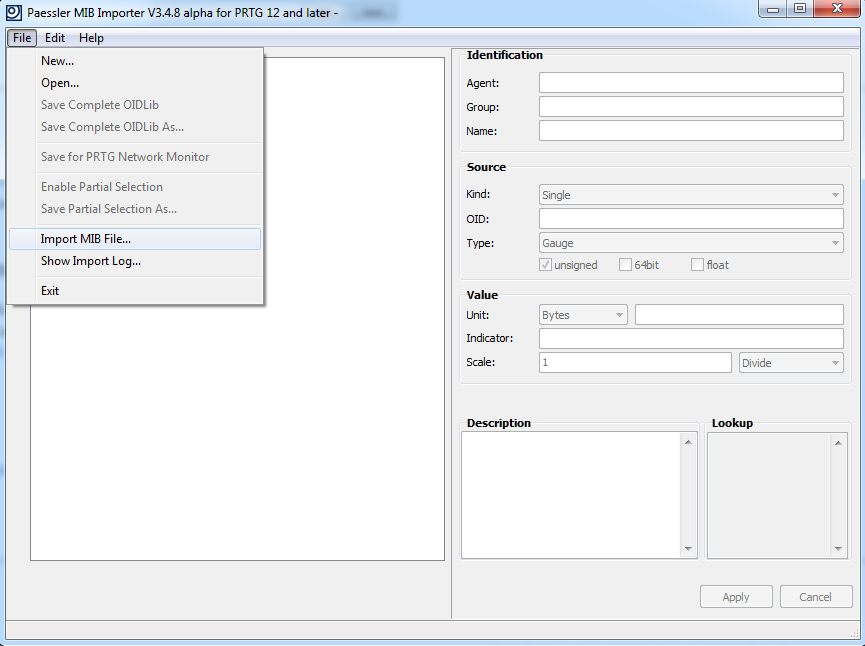Click inside the Description text area
This screenshot has height=646, width=865.
click(572, 495)
